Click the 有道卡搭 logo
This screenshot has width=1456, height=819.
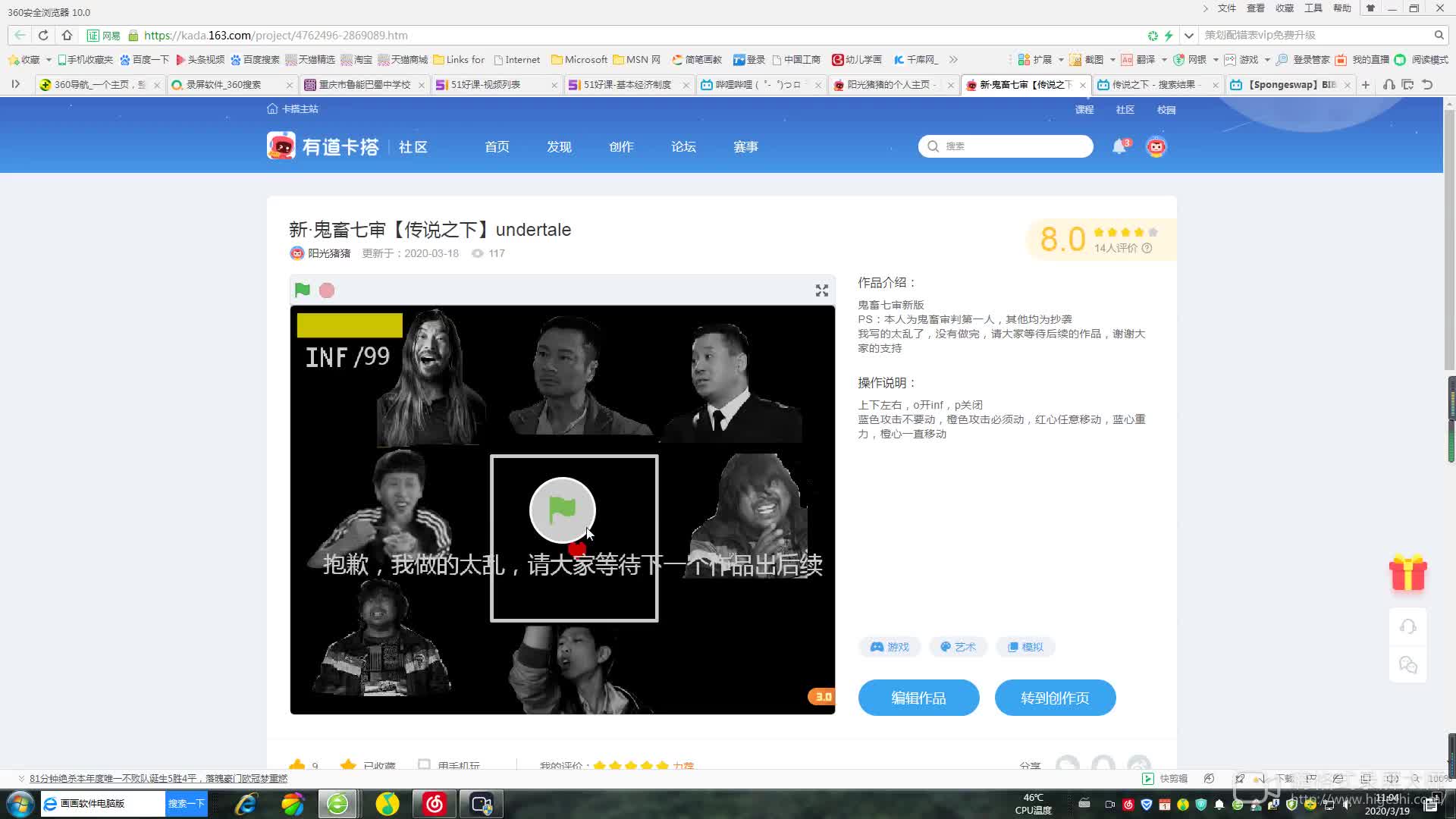pyautogui.click(x=323, y=146)
